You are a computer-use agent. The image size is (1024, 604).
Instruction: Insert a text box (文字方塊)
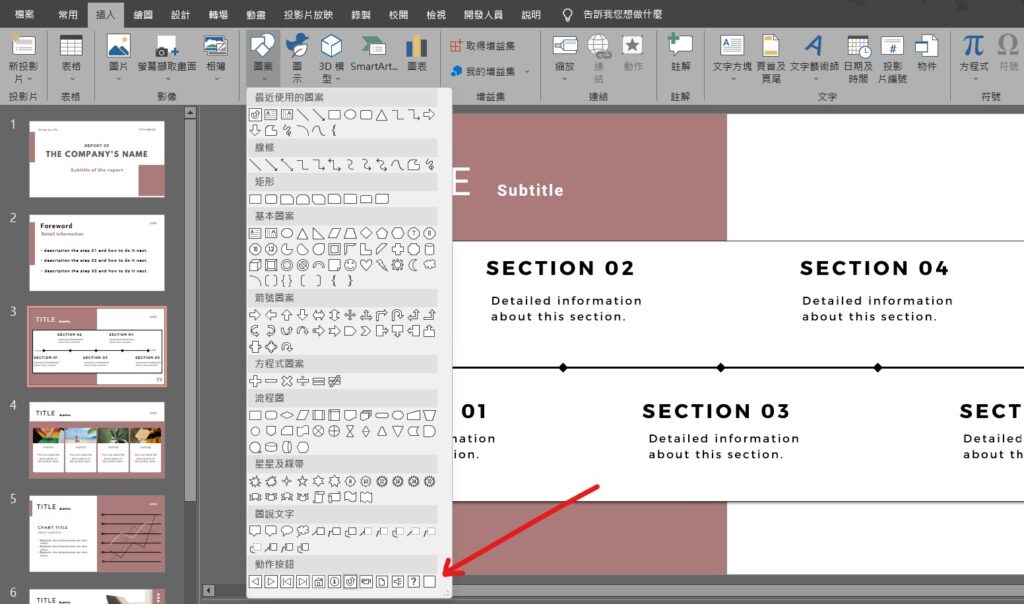(x=731, y=59)
